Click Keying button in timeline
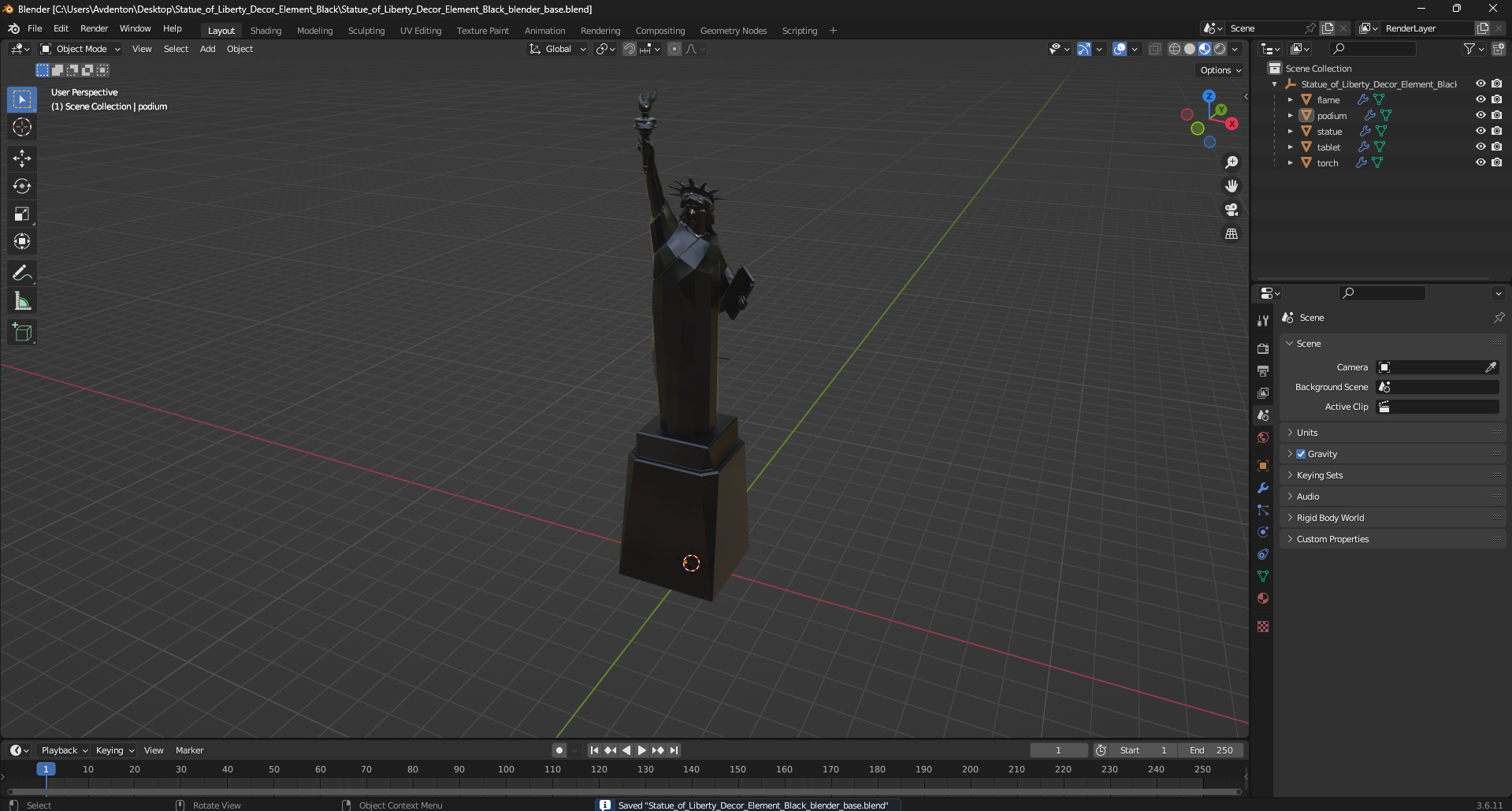This screenshot has height=811, width=1512. tap(114, 750)
